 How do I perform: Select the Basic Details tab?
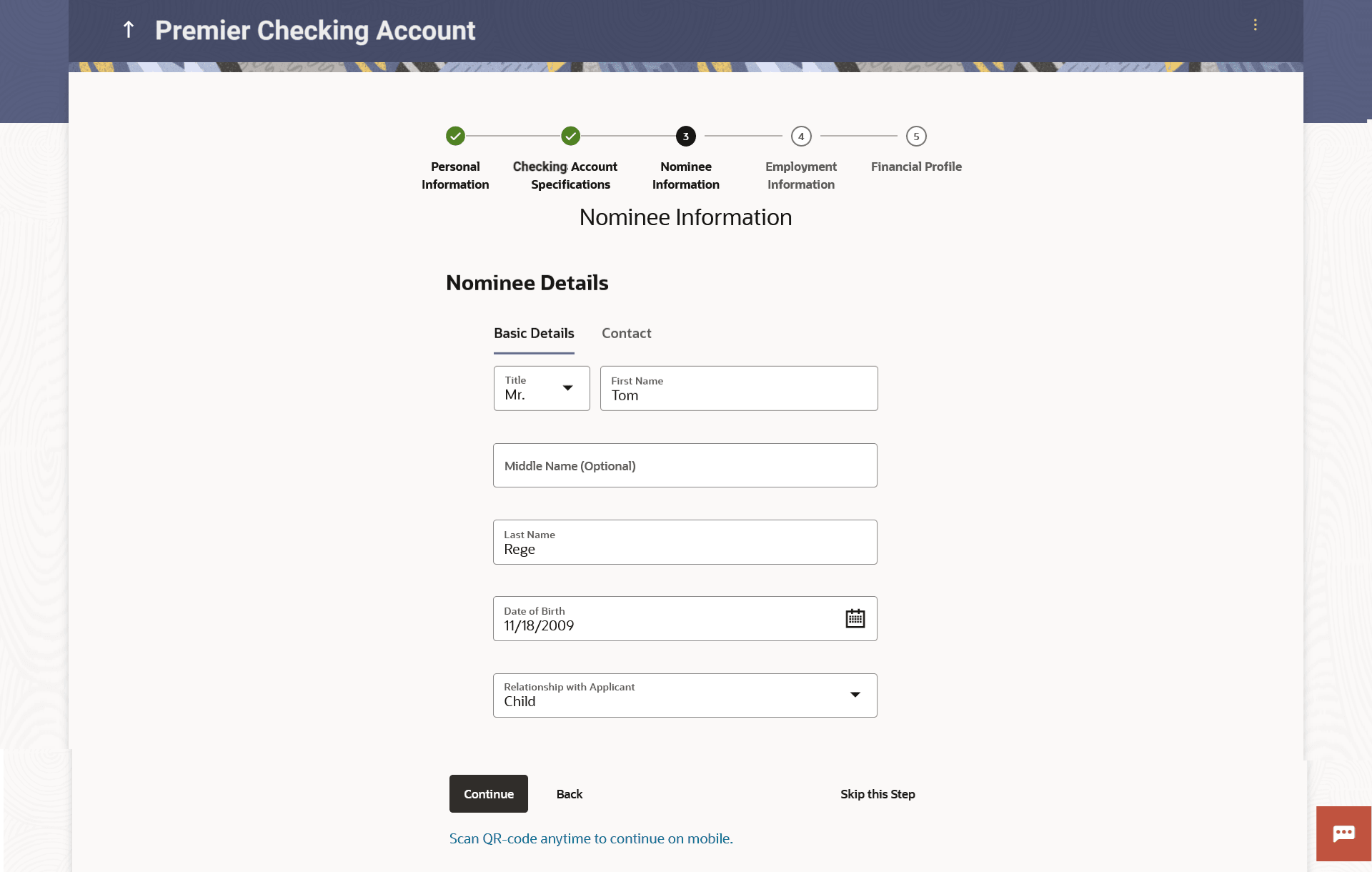(x=534, y=333)
